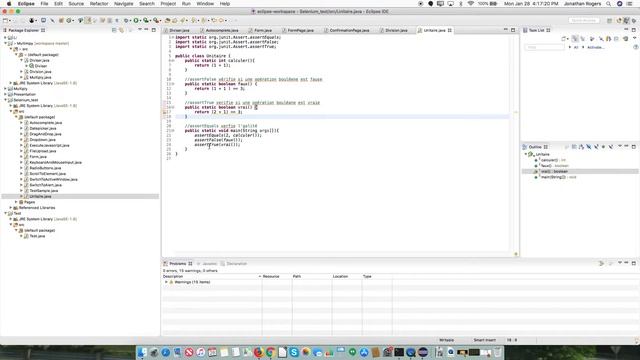The image size is (640, 360).
Task: Click the Open Perspective icon near Quick Access
Action: [x=609, y=20]
